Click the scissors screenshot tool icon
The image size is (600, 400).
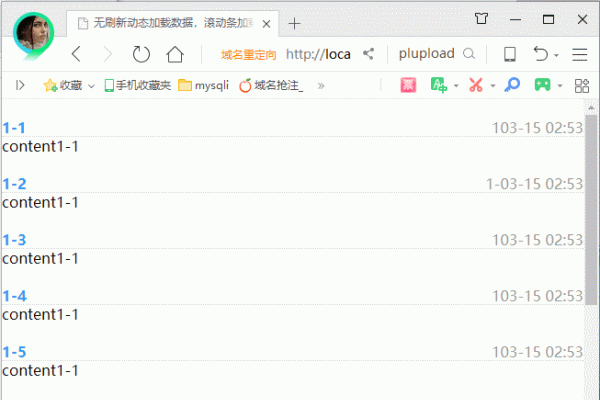476,86
